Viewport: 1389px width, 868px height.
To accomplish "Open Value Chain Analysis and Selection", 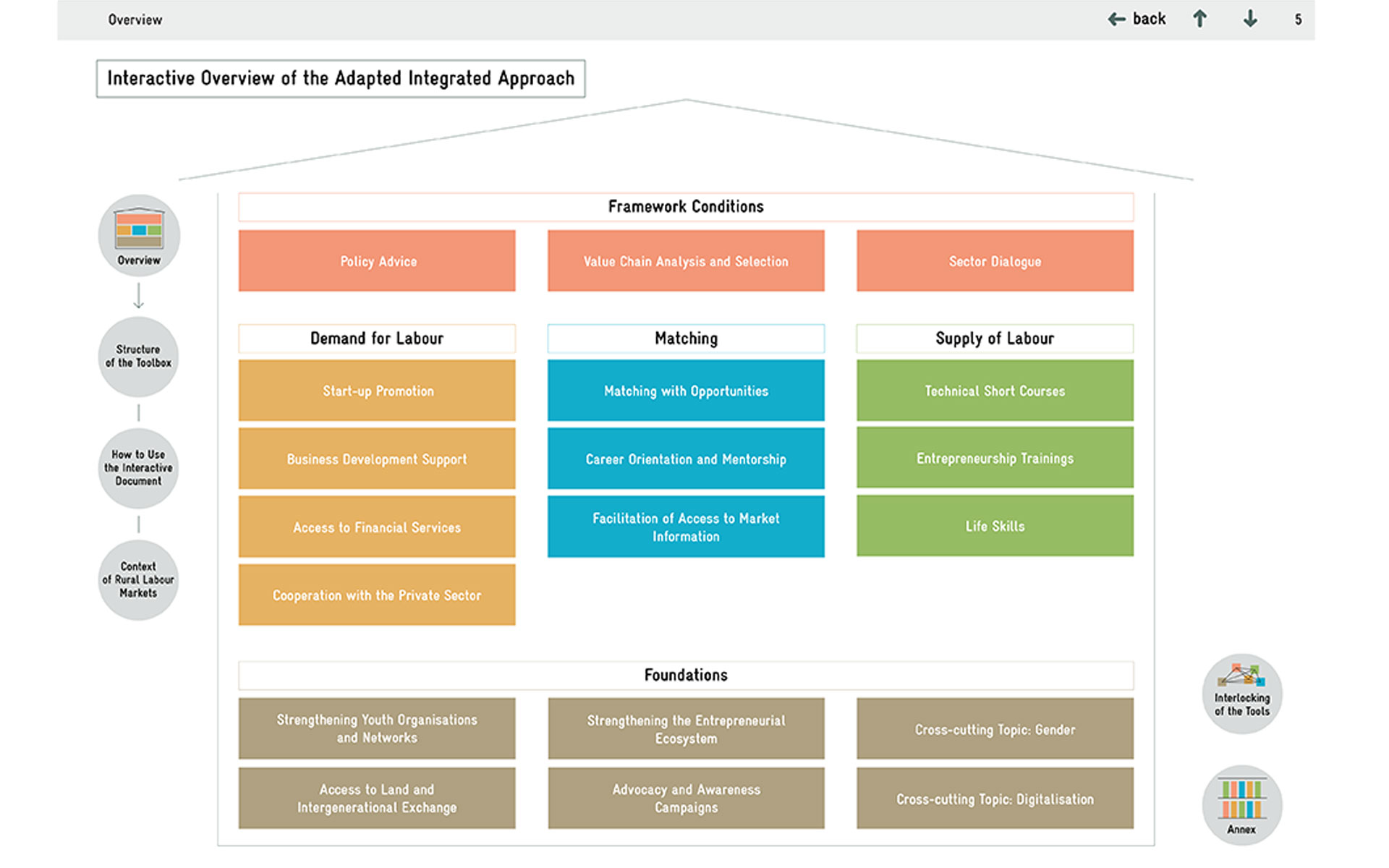I will pos(686,261).
